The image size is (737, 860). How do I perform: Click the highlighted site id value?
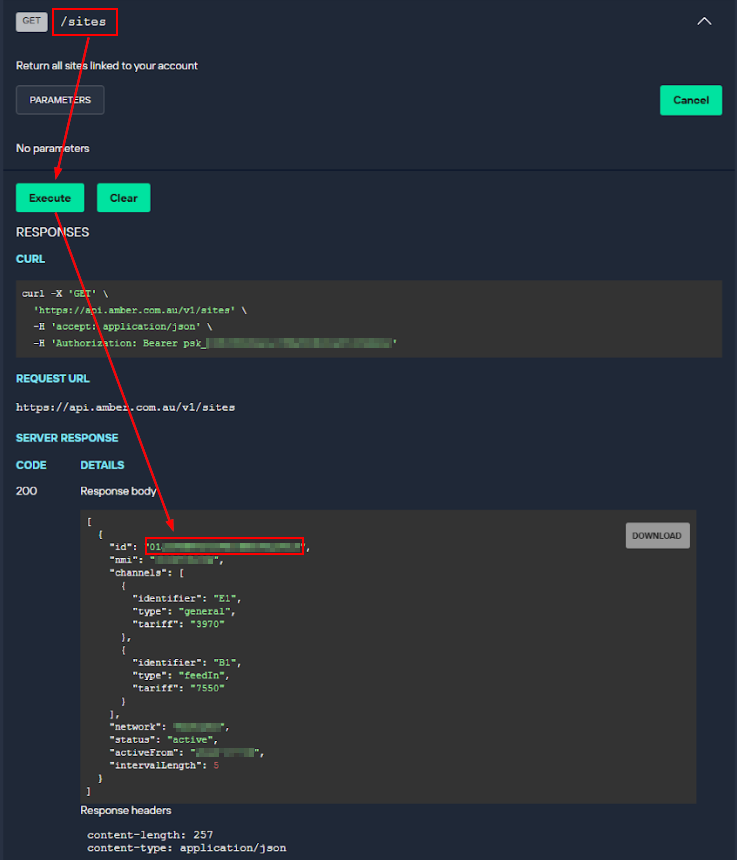click(224, 547)
